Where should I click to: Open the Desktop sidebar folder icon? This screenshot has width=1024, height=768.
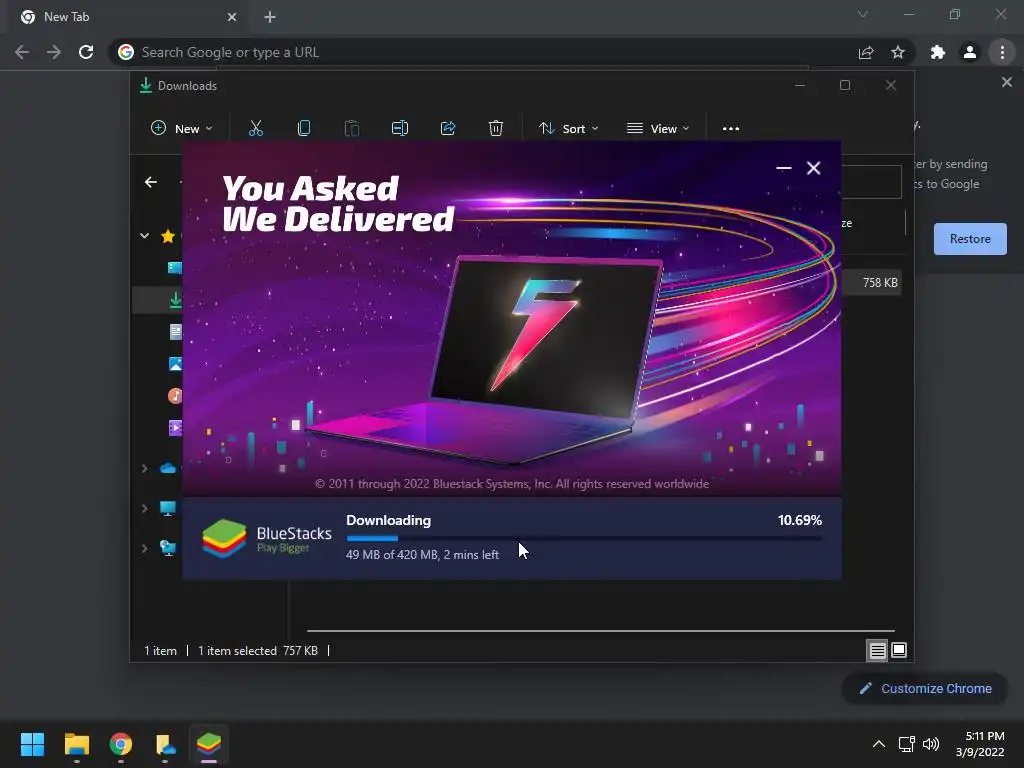[175, 268]
